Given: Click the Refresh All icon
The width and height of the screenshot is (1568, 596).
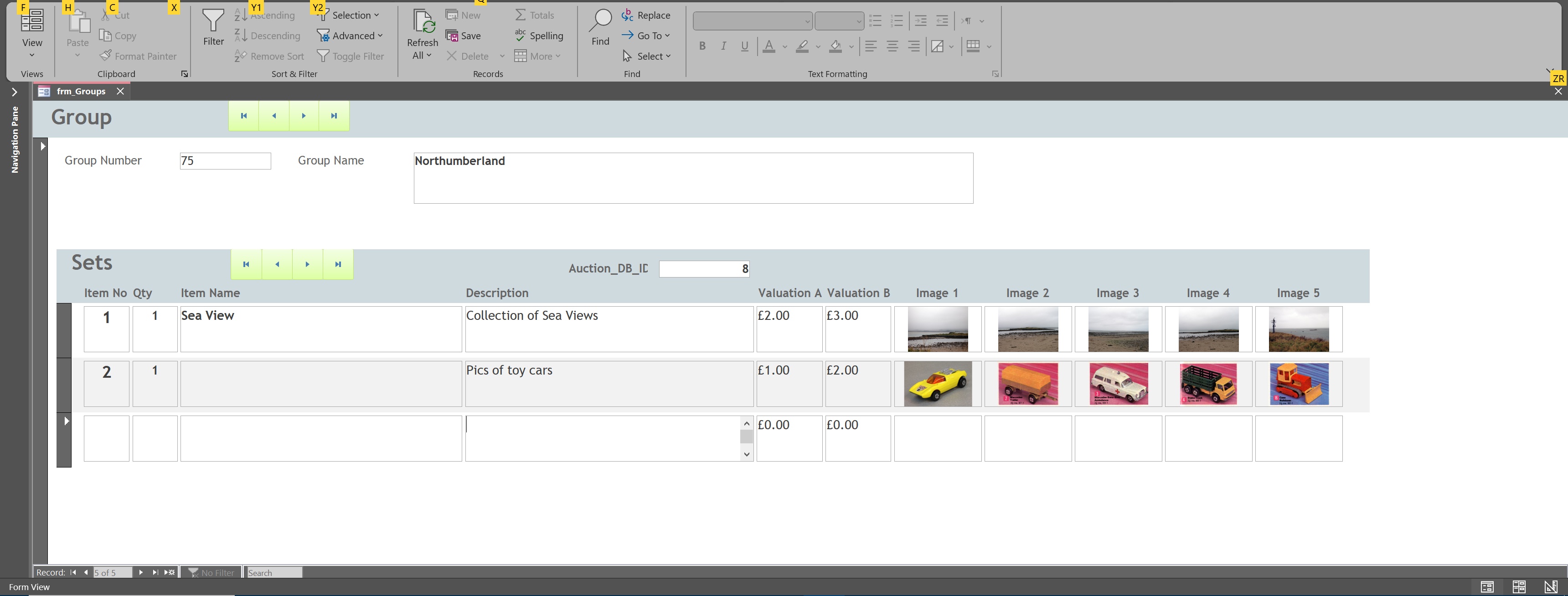Looking at the screenshot, I should 423,22.
